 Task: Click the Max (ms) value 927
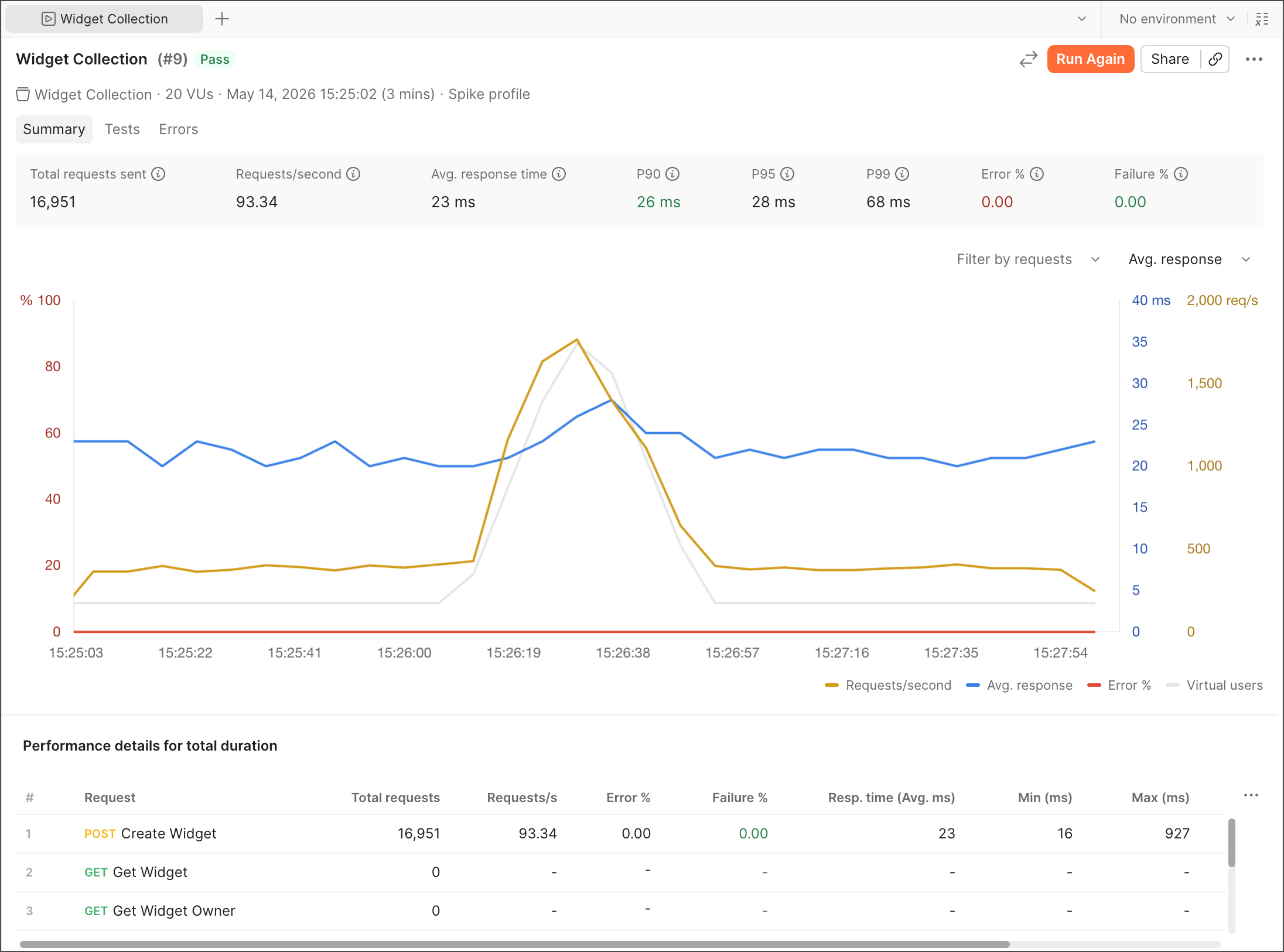[x=1177, y=834]
